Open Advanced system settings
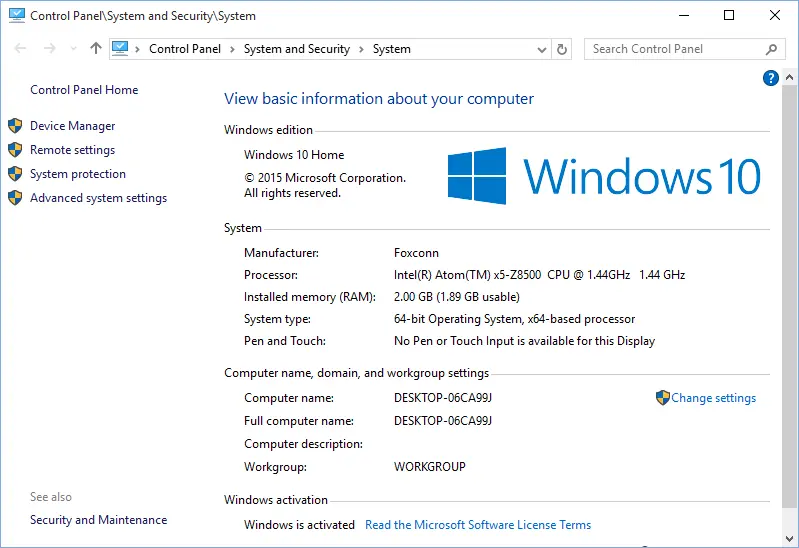Image resolution: width=799 pixels, height=548 pixels. 98,198
